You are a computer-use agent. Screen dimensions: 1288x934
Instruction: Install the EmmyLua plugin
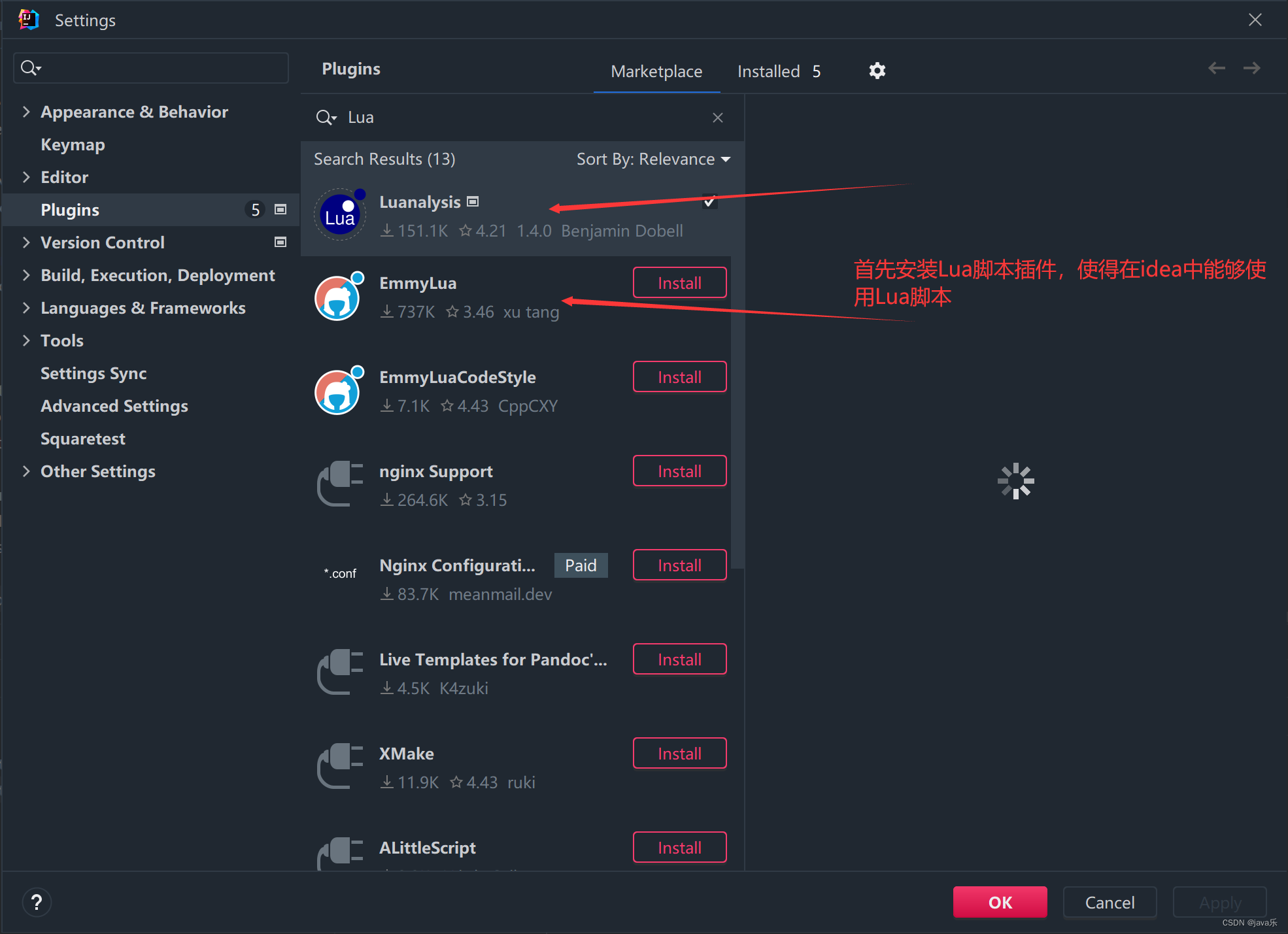click(x=679, y=283)
